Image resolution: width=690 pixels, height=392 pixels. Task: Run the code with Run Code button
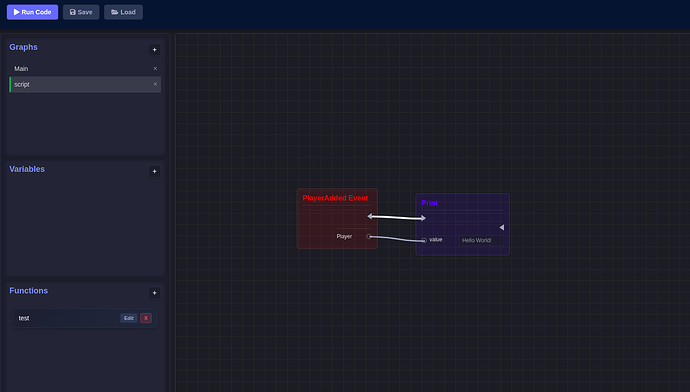pyautogui.click(x=32, y=12)
